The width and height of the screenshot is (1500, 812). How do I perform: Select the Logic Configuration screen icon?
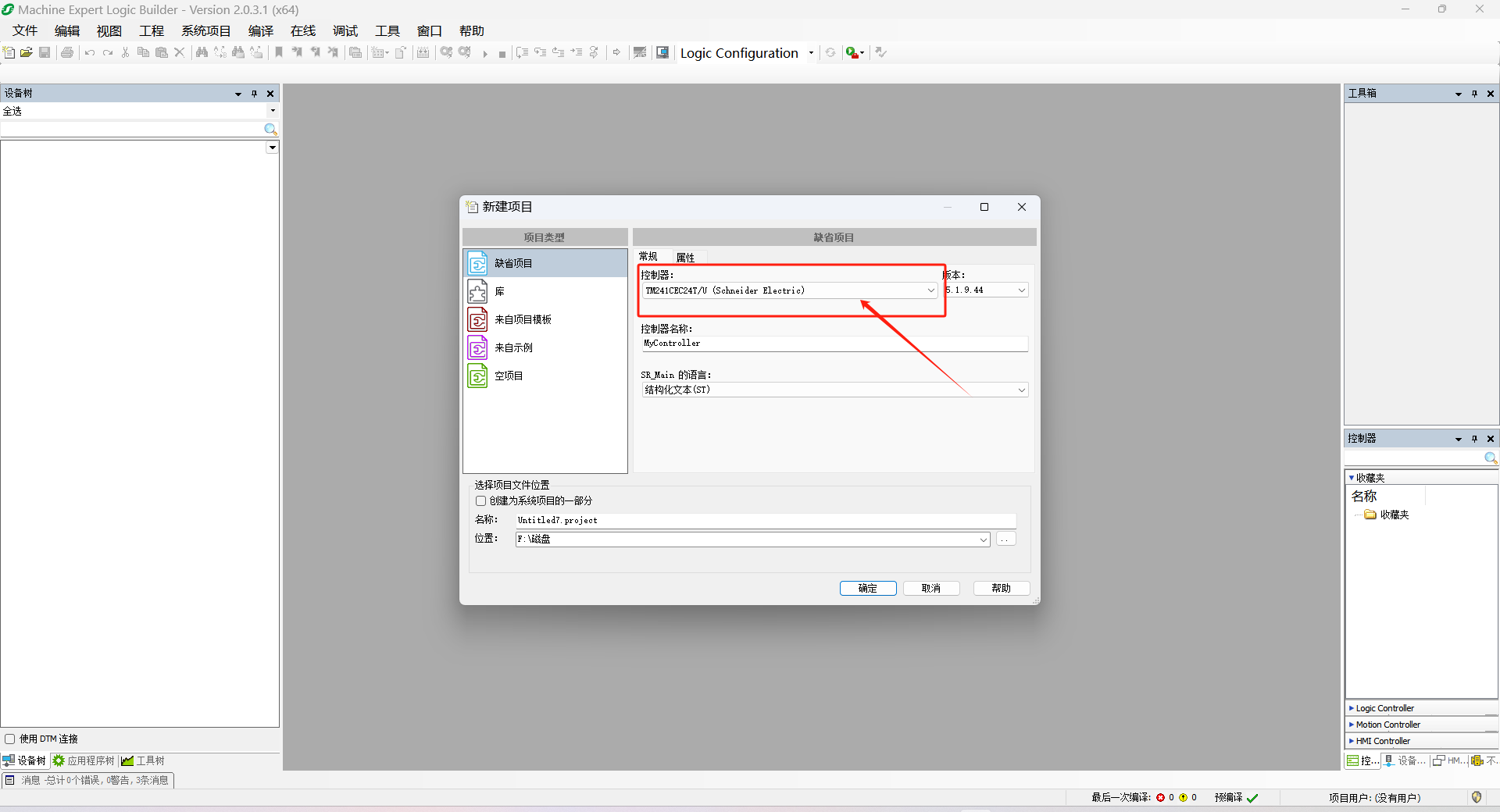tap(662, 52)
